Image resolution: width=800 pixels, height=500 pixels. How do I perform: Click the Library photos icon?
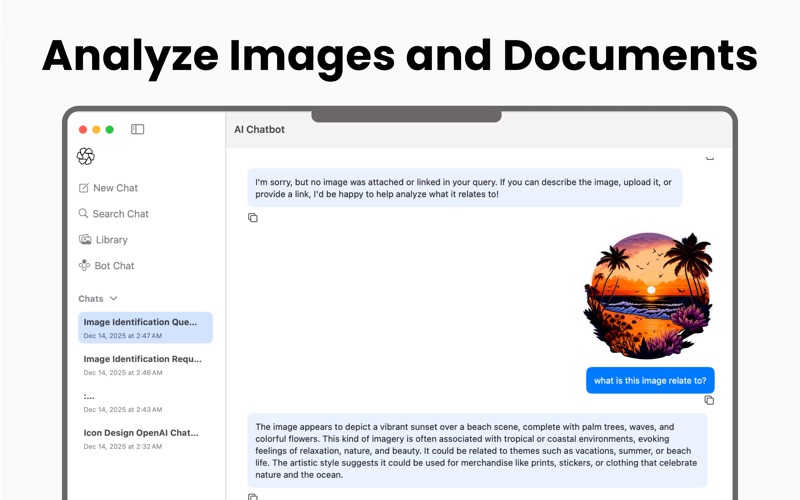click(x=85, y=239)
